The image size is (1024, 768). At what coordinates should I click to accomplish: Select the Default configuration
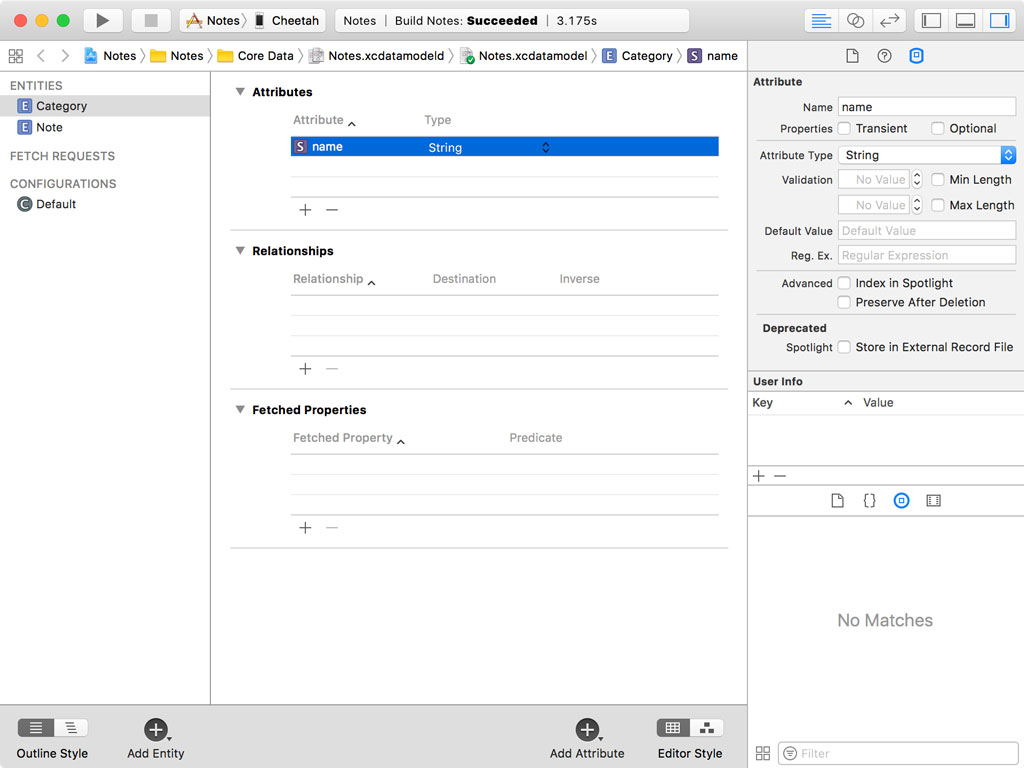click(56, 204)
